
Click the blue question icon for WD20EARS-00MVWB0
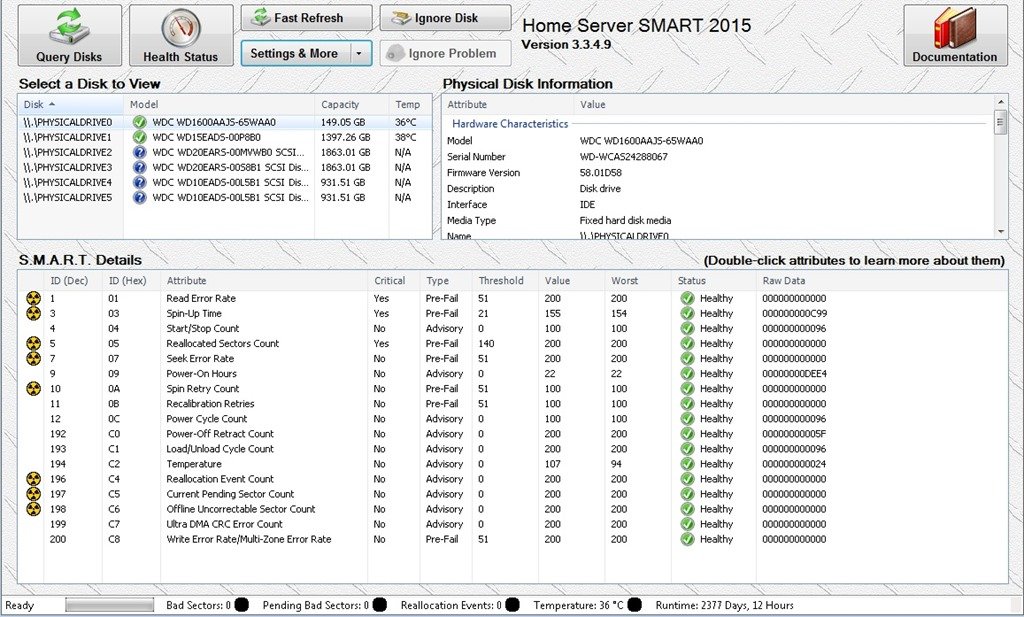tap(139, 152)
